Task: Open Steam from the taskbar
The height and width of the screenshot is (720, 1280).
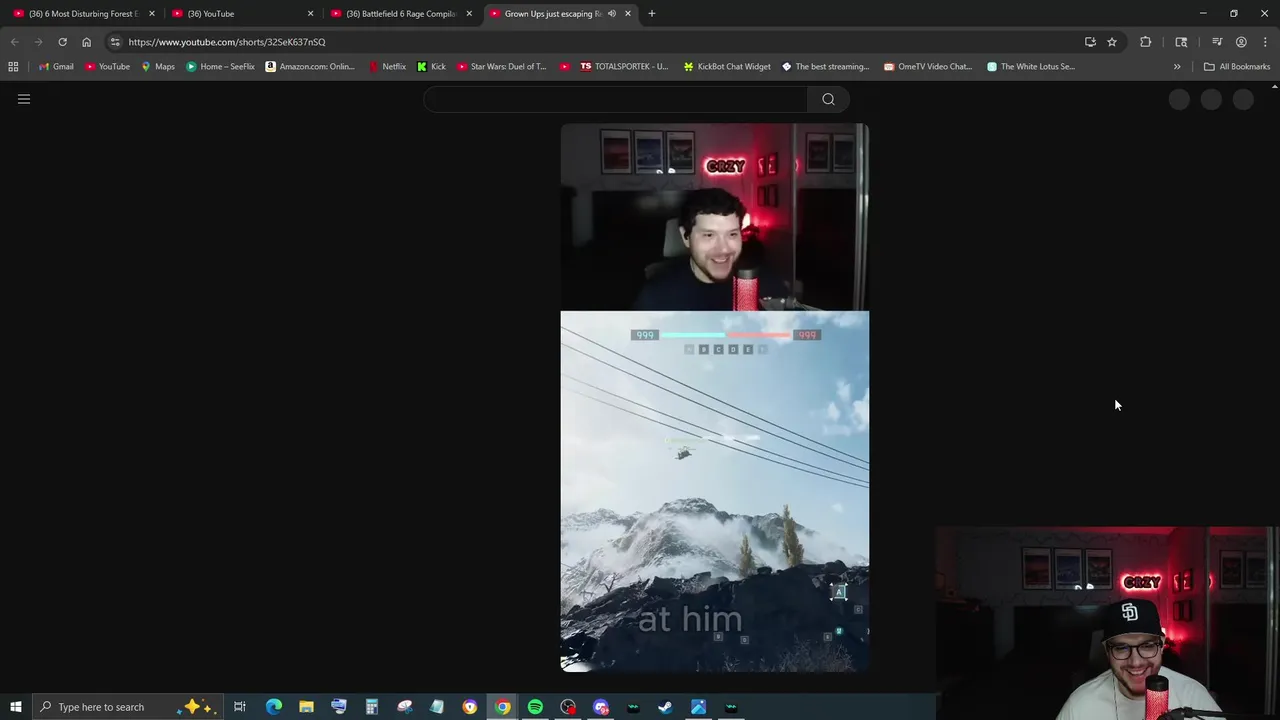Action: click(x=665, y=707)
